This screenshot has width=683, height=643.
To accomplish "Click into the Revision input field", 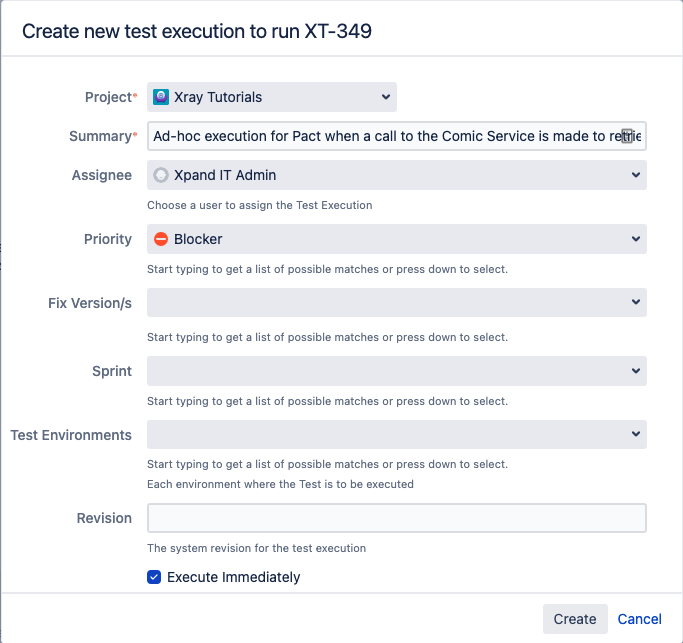I will coord(397,518).
